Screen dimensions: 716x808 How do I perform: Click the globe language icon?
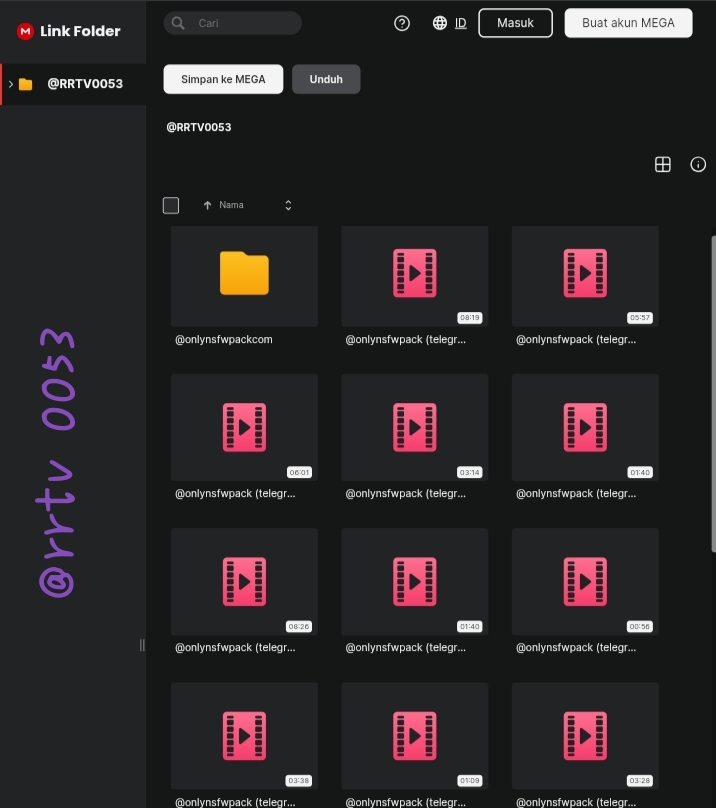440,23
